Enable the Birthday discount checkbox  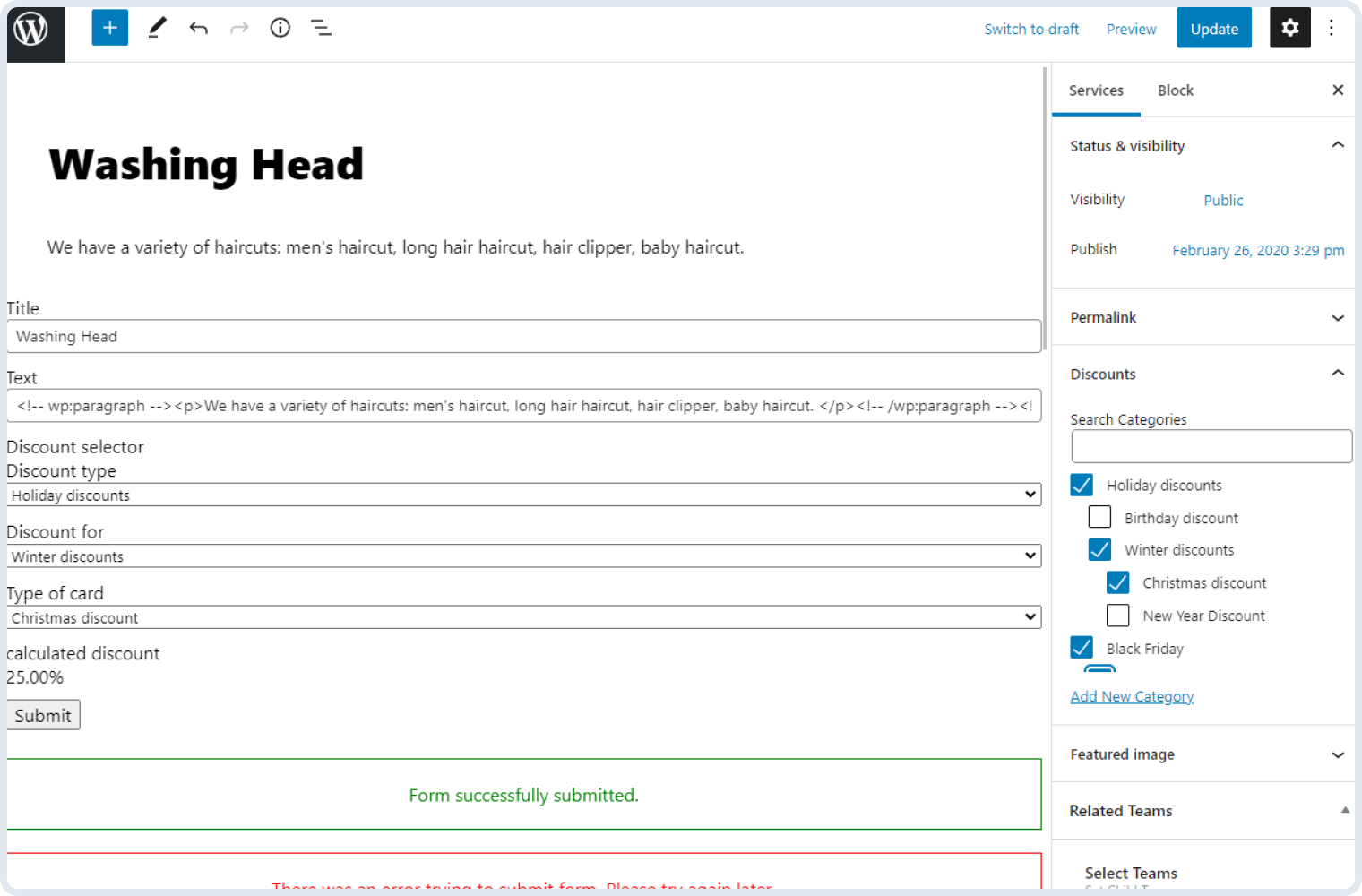1099,517
